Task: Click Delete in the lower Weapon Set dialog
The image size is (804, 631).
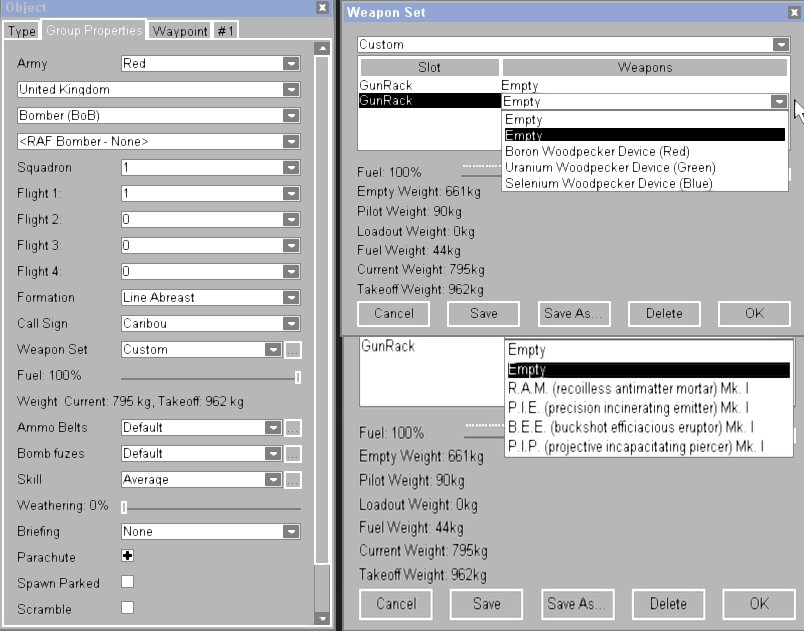Action: 669,604
